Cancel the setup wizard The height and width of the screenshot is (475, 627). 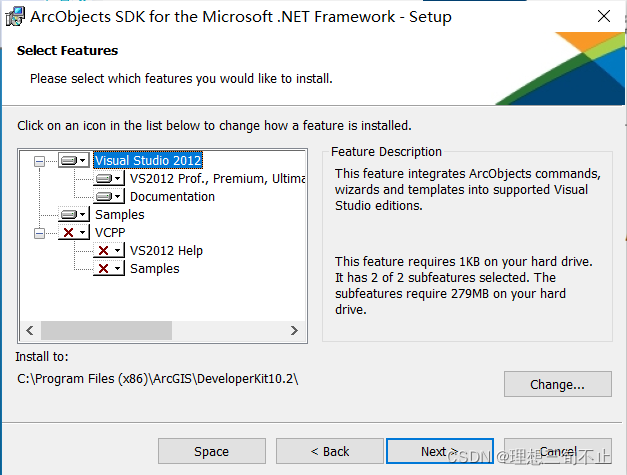[558, 451]
